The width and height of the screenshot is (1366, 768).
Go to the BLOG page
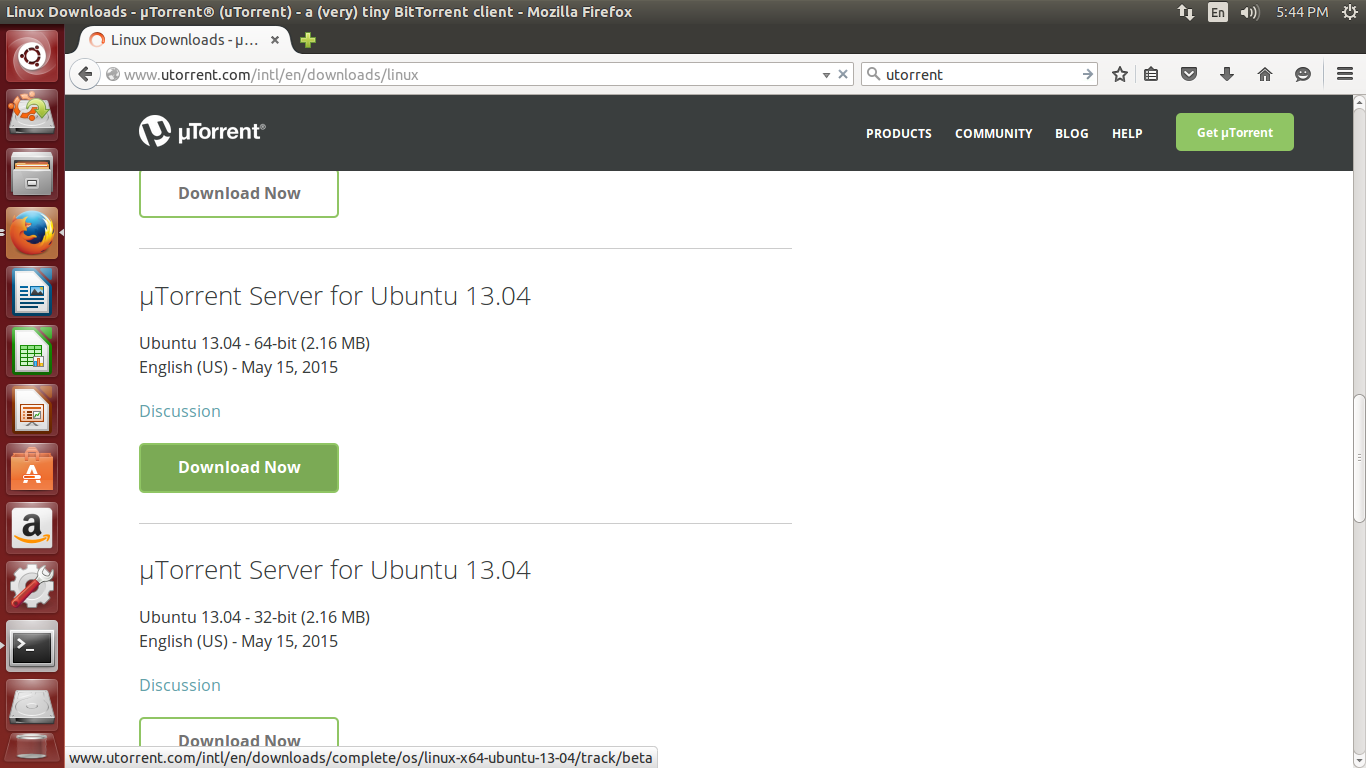(x=1072, y=133)
